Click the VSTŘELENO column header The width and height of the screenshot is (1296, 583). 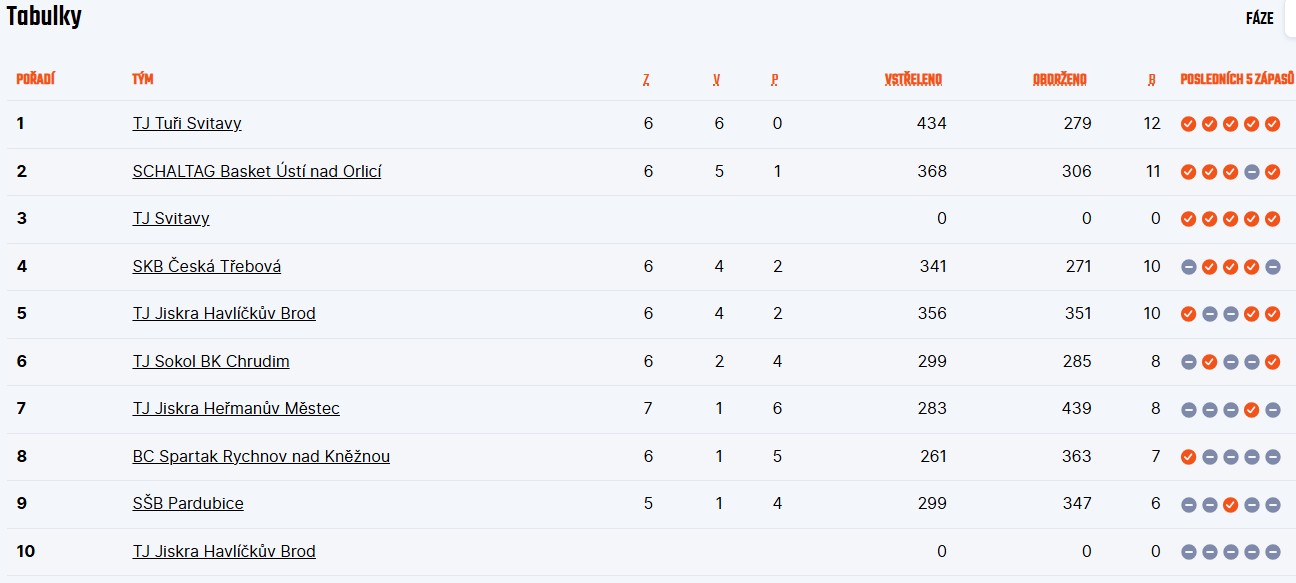pos(913,80)
